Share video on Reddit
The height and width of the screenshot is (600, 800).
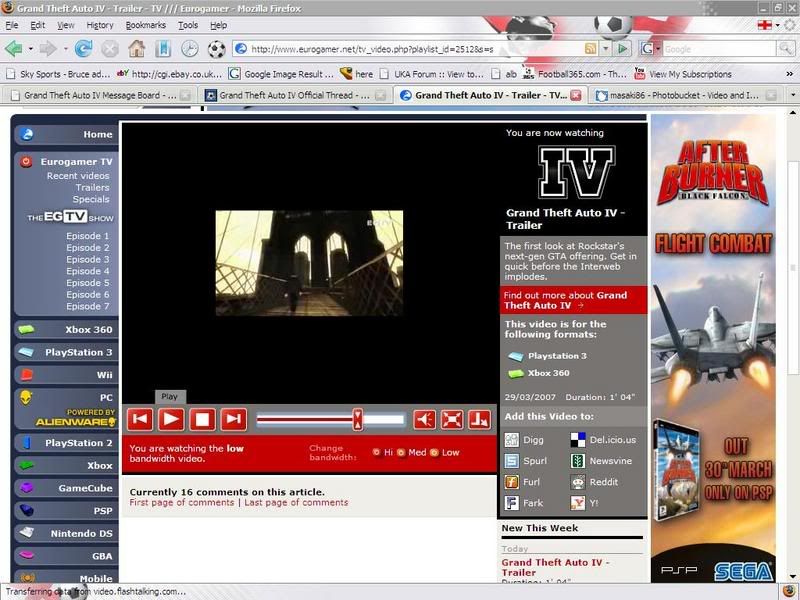tap(594, 482)
